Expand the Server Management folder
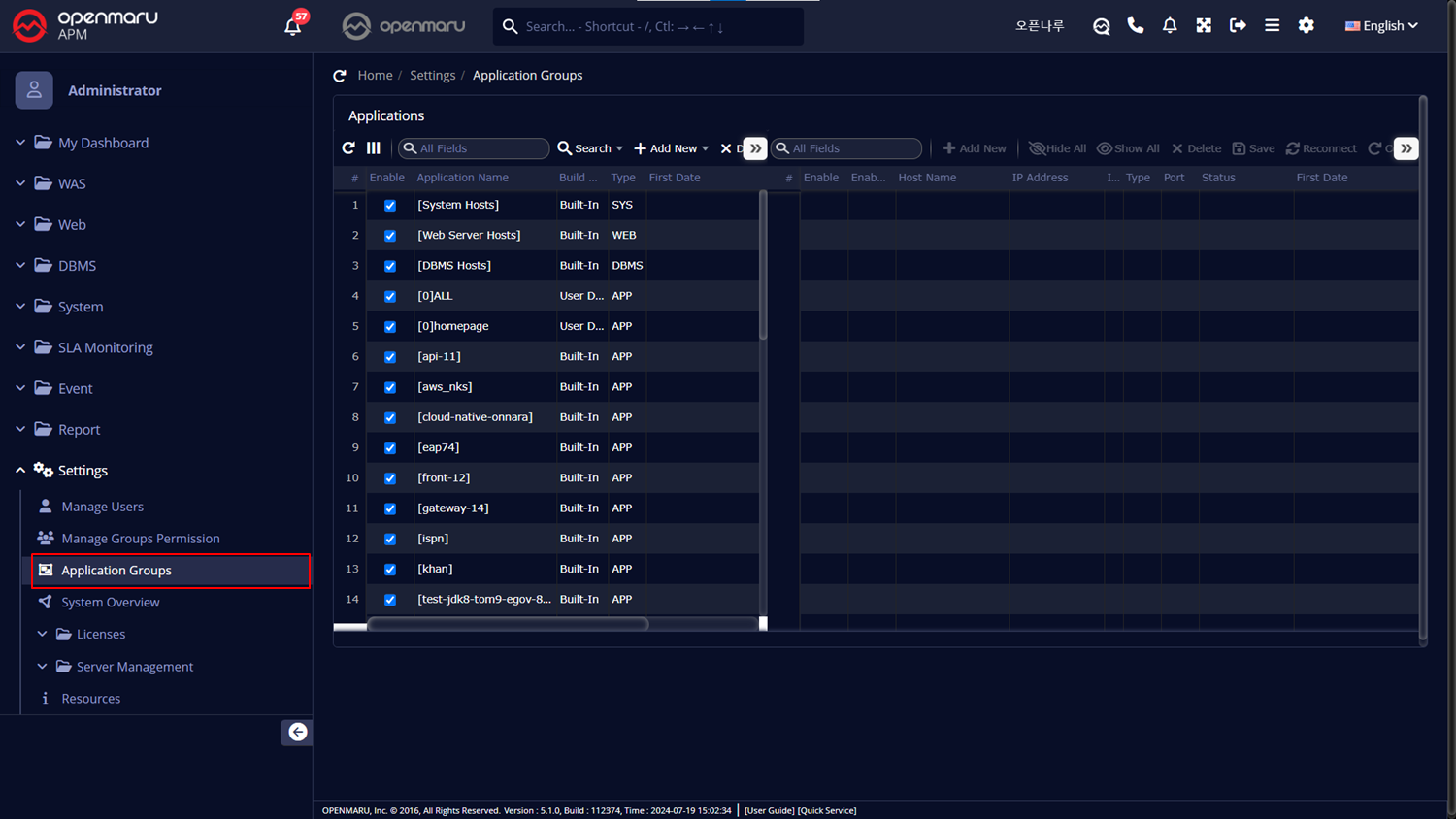Image resolution: width=1456 pixels, height=819 pixels. point(134,667)
